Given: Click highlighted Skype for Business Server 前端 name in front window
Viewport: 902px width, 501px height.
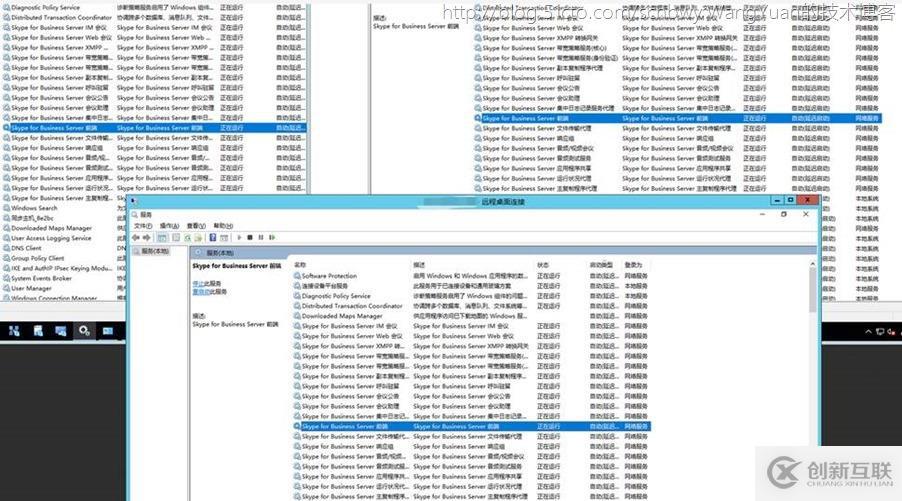Looking at the screenshot, I should [345, 427].
